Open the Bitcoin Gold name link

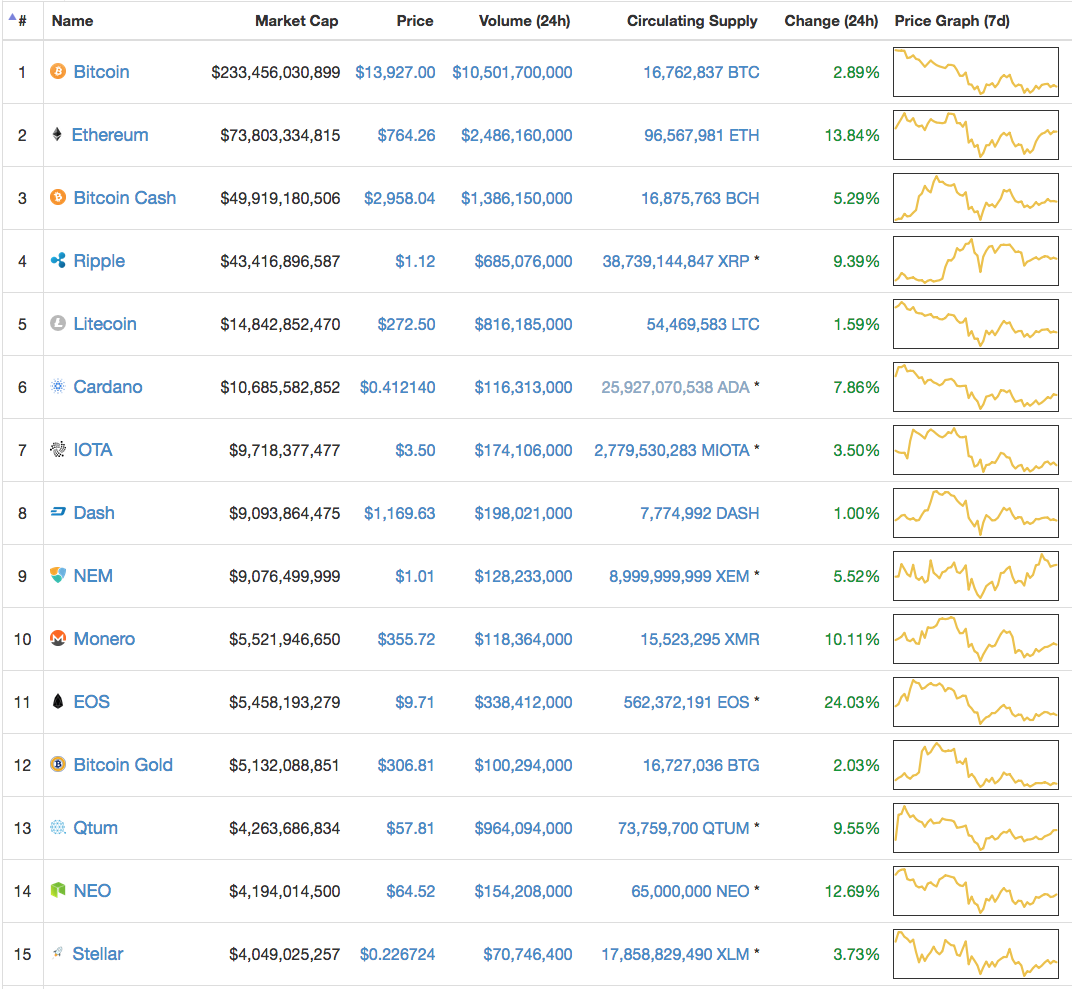point(123,765)
